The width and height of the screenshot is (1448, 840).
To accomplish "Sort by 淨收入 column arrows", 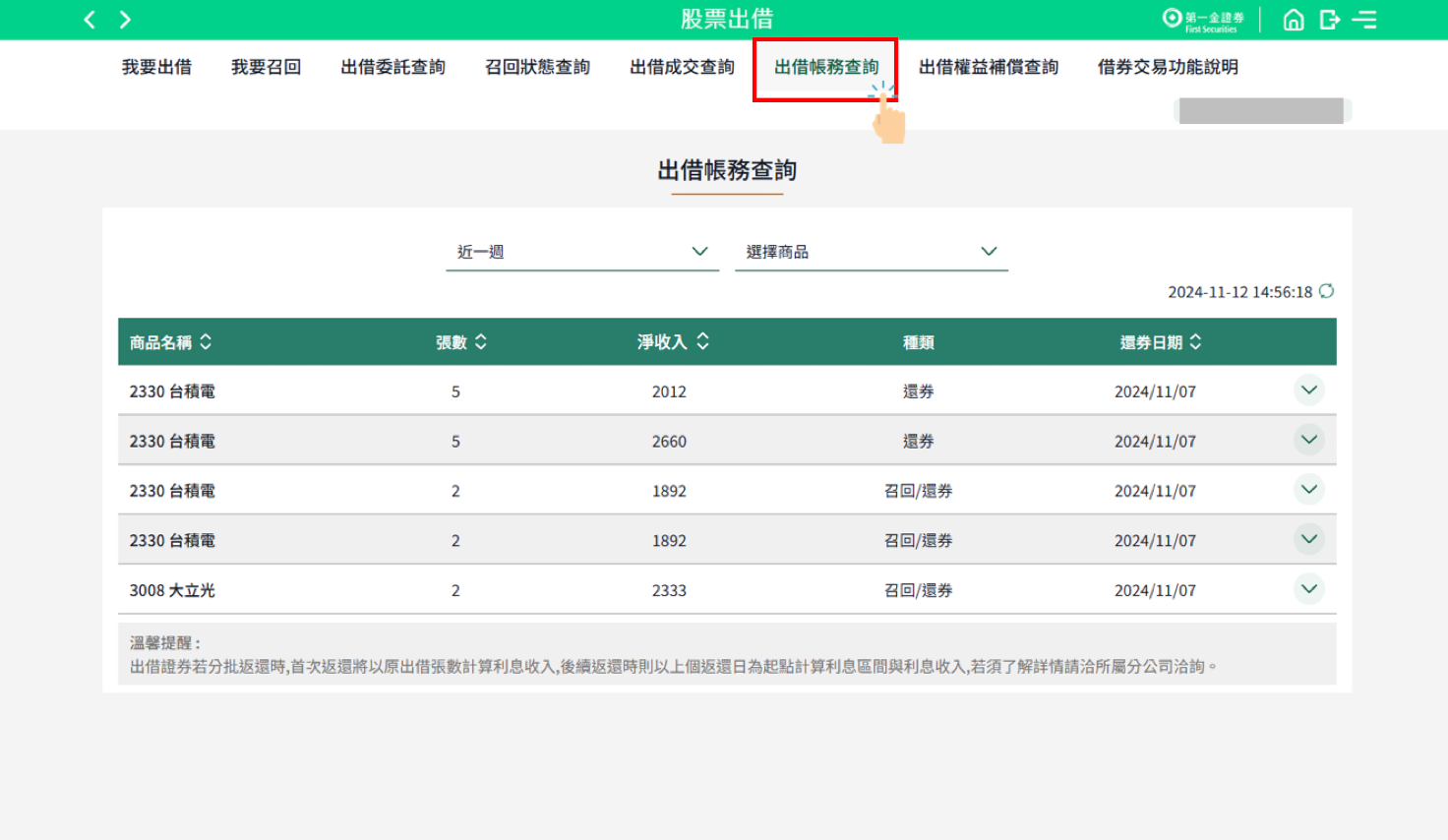I will pyautogui.click(x=702, y=341).
